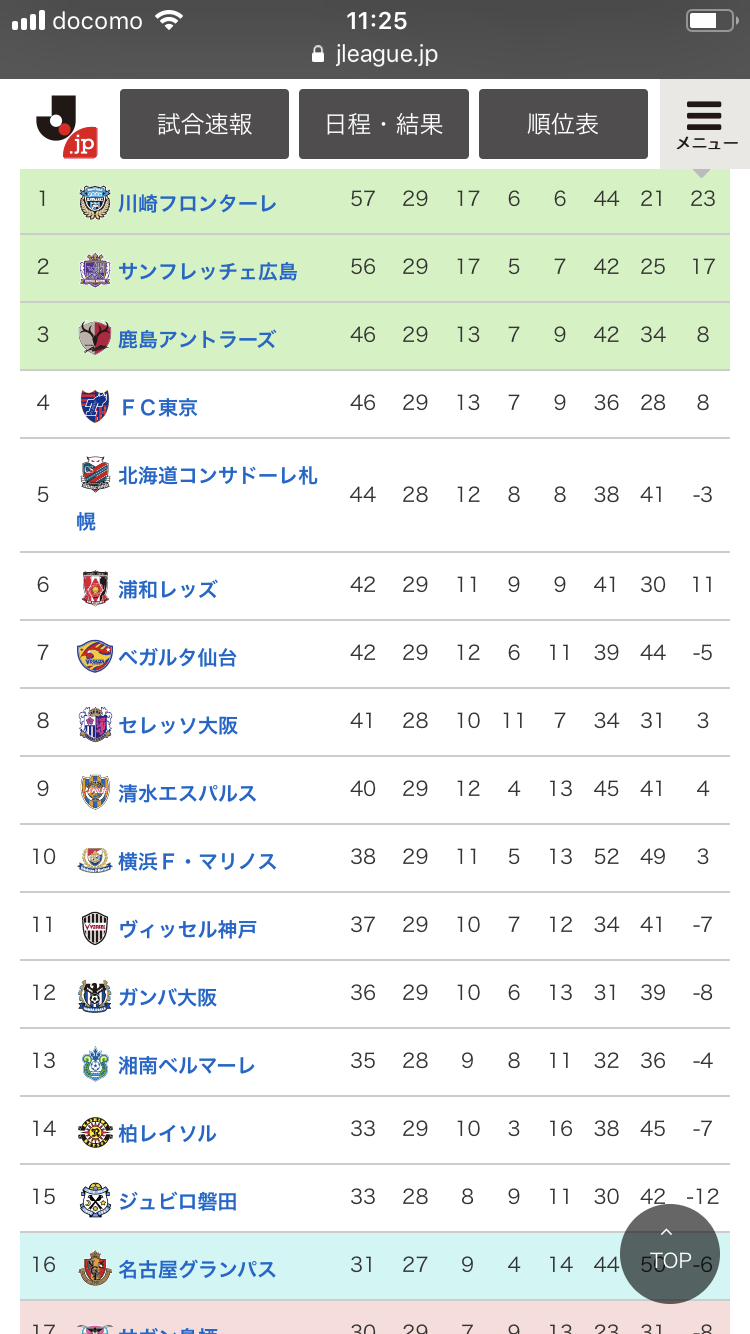Click the FC Tokyo club crest
This screenshot has height=1334, width=750.
pos(95,406)
